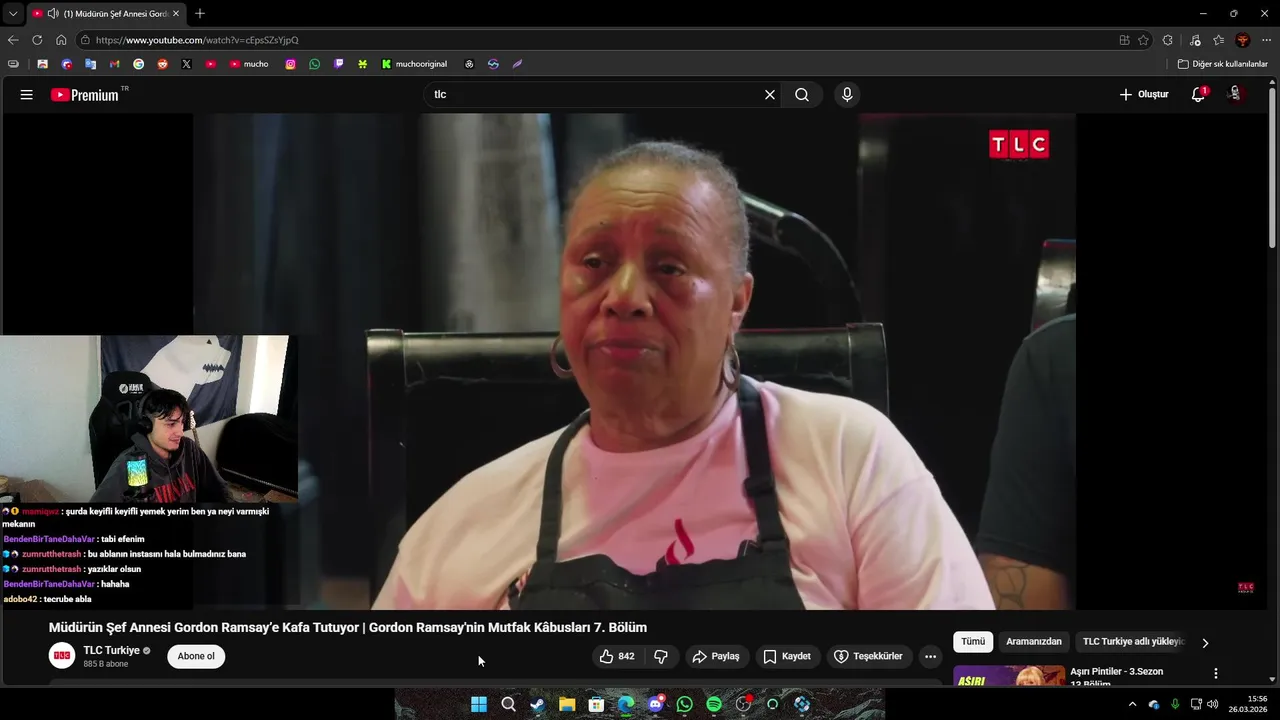Click the page vertical scrollbar
The height and width of the screenshot is (720, 1280).
pyautogui.click(x=1272, y=170)
